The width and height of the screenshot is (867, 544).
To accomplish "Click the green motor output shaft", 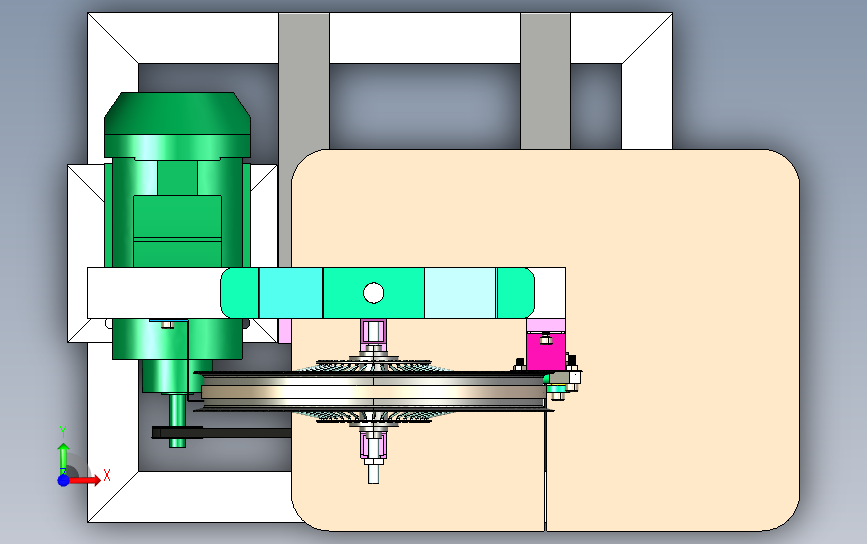I will point(177,420).
